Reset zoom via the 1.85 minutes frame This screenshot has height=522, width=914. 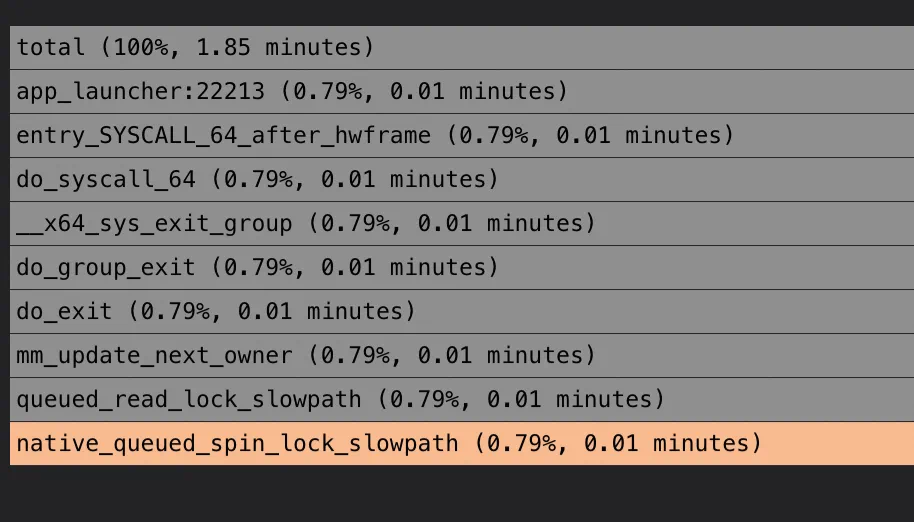pyautogui.click(x=462, y=47)
